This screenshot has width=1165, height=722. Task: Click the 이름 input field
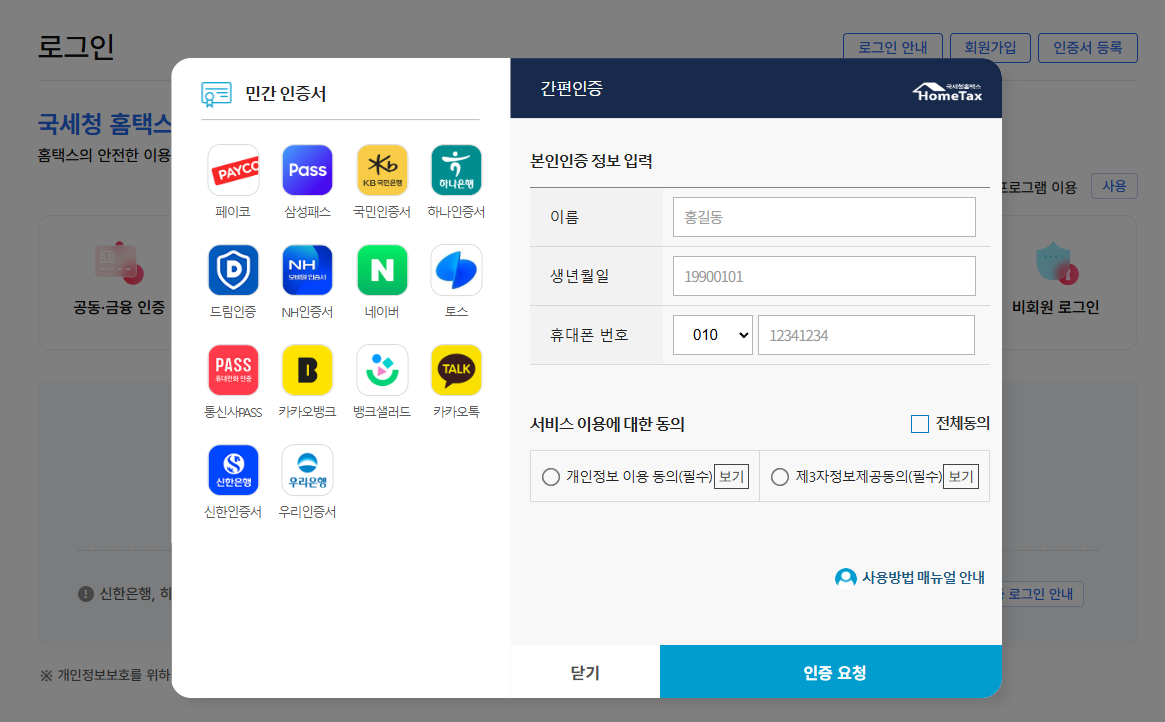pos(824,217)
